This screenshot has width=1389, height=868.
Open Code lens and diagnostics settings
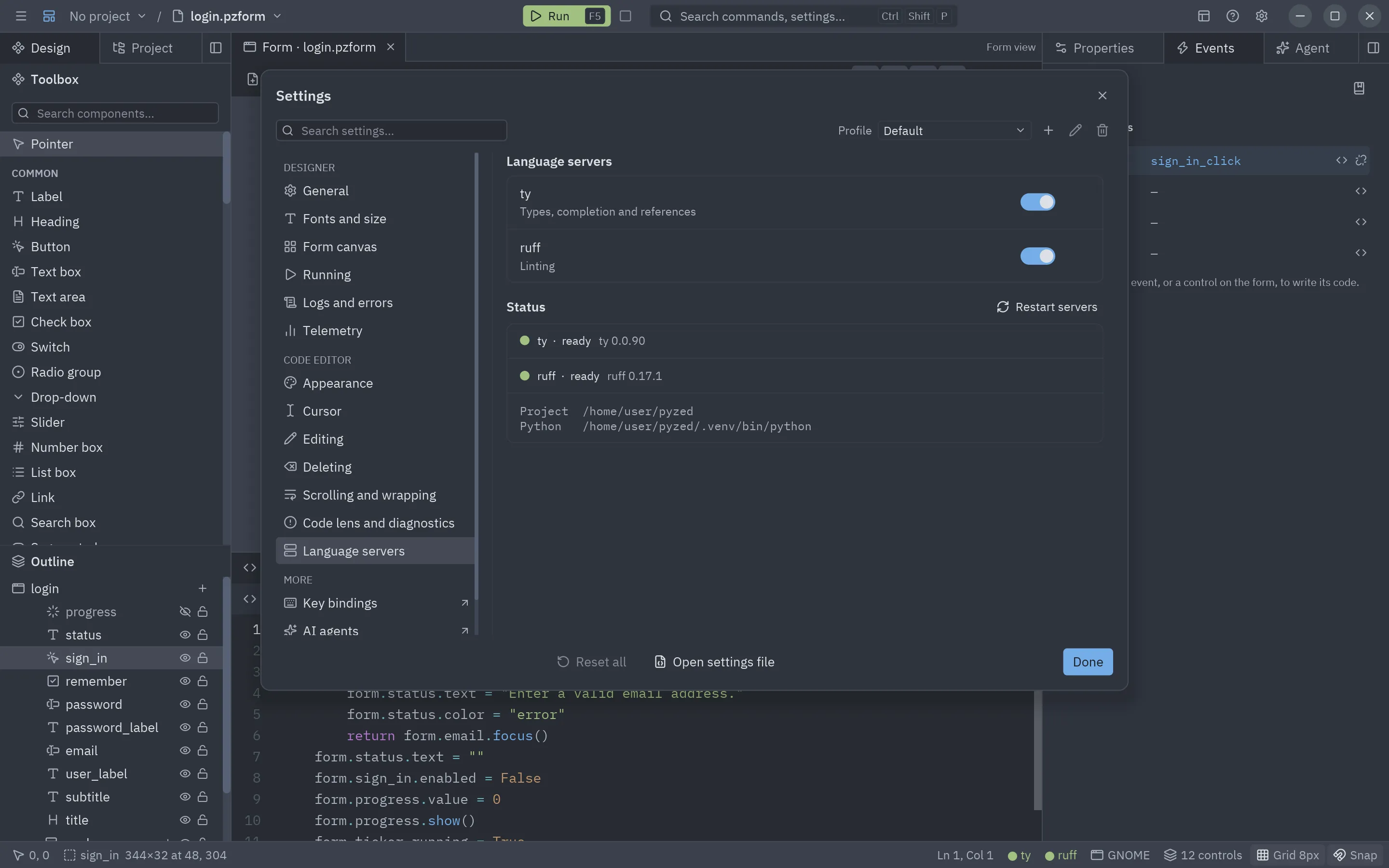pos(375,523)
